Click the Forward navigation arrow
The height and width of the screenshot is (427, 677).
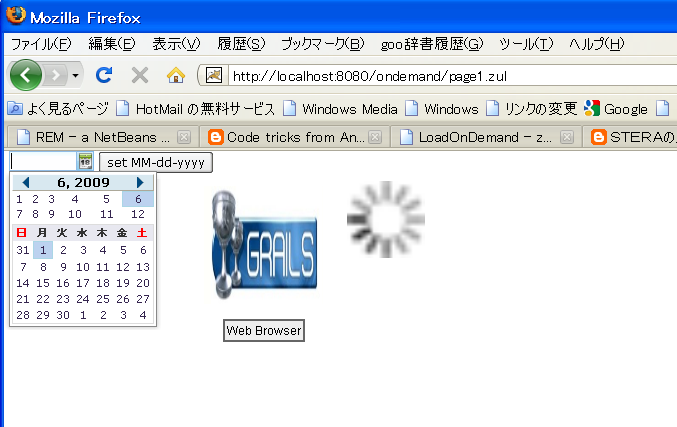[x=56, y=76]
